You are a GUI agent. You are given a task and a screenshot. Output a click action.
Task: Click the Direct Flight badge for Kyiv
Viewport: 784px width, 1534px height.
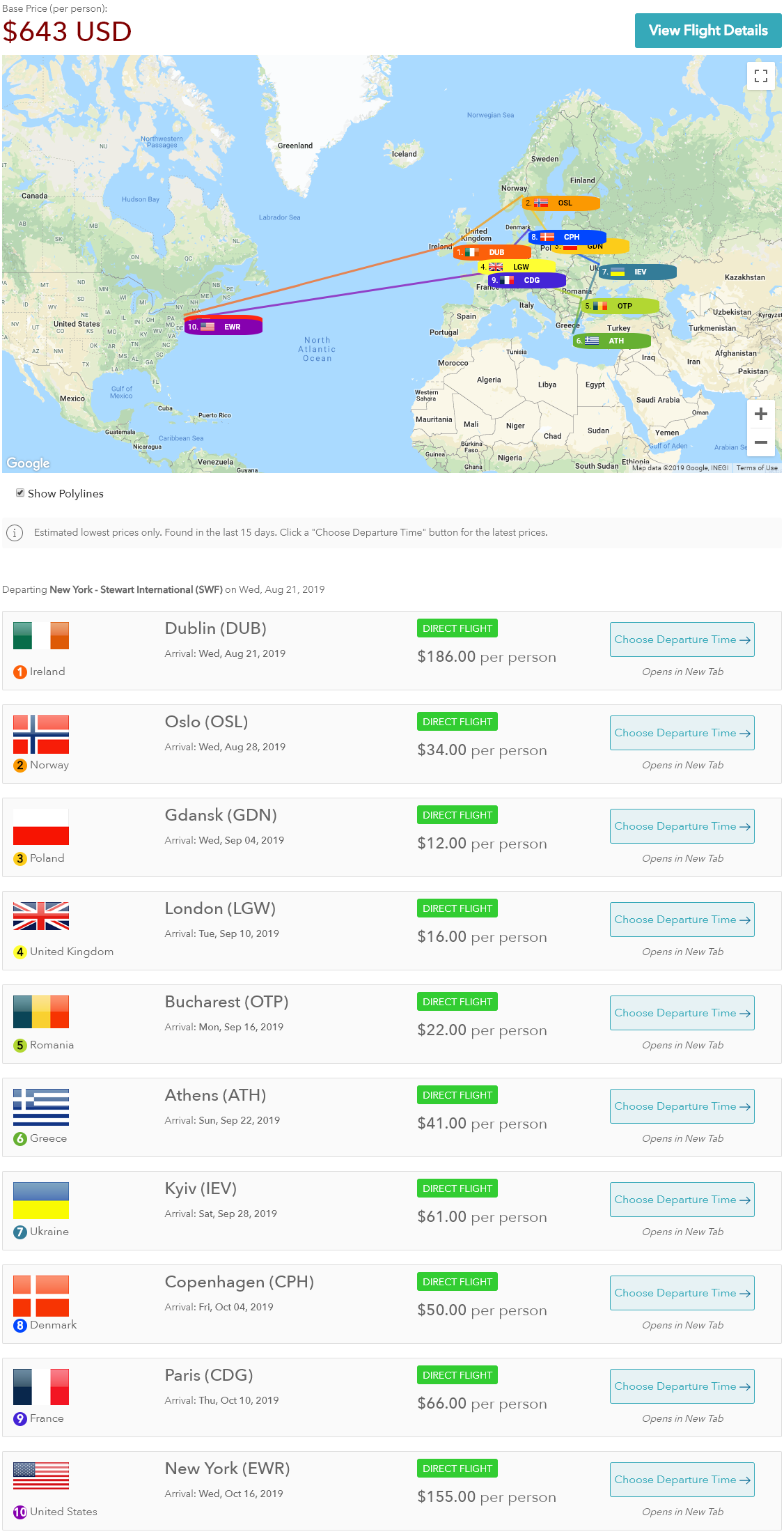click(x=457, y=1188)
